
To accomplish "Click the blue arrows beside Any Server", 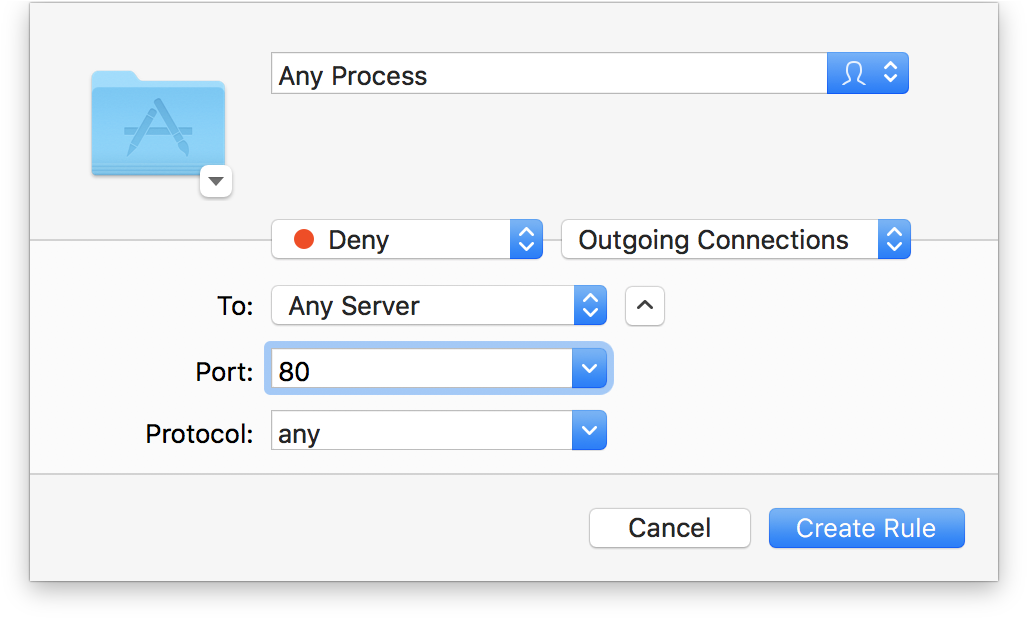I will point(591,305).
